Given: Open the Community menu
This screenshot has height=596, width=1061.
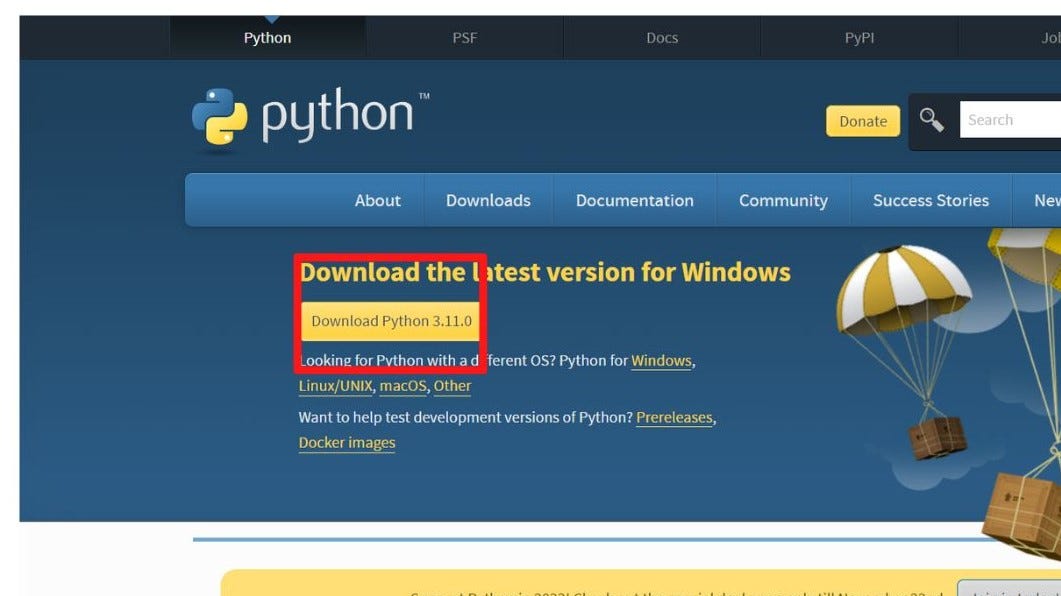Looking at the screenshot, I should click(x=783, y=200).
